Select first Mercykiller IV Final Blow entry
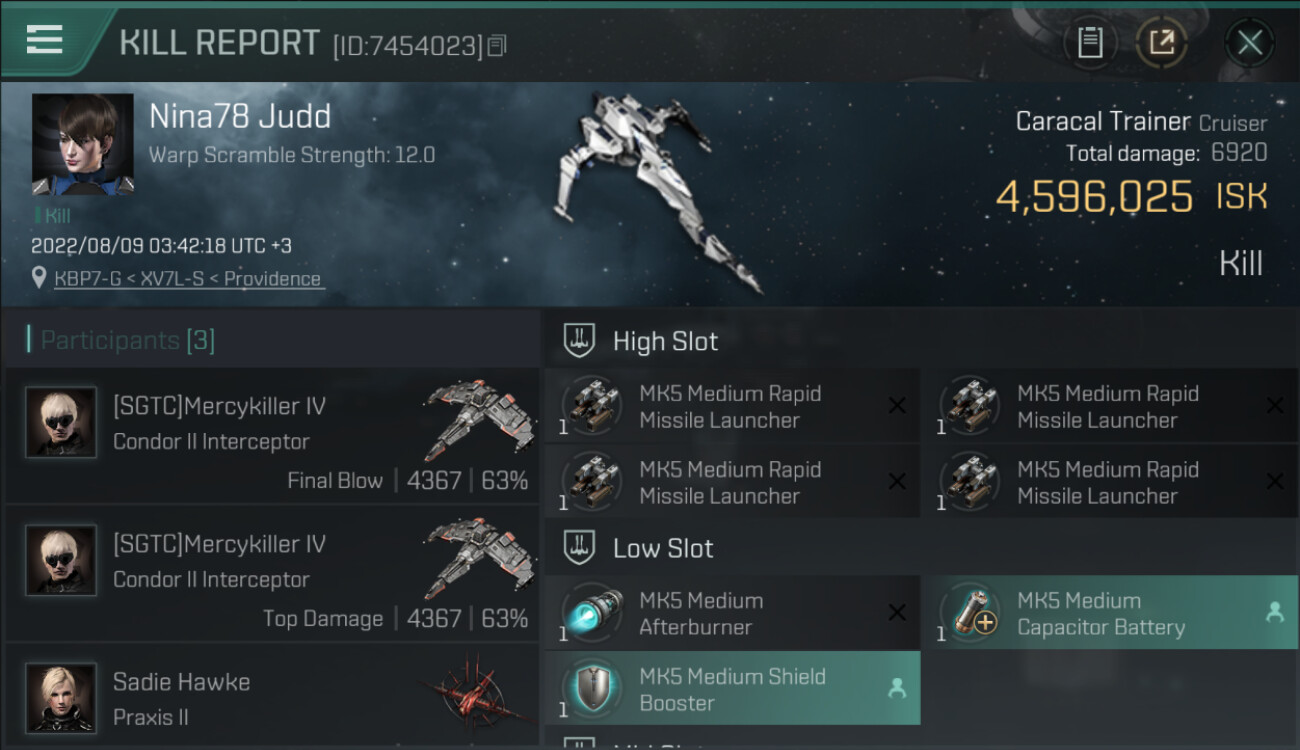The width and height of the screenshot is (1300, 750). [272, 435]
